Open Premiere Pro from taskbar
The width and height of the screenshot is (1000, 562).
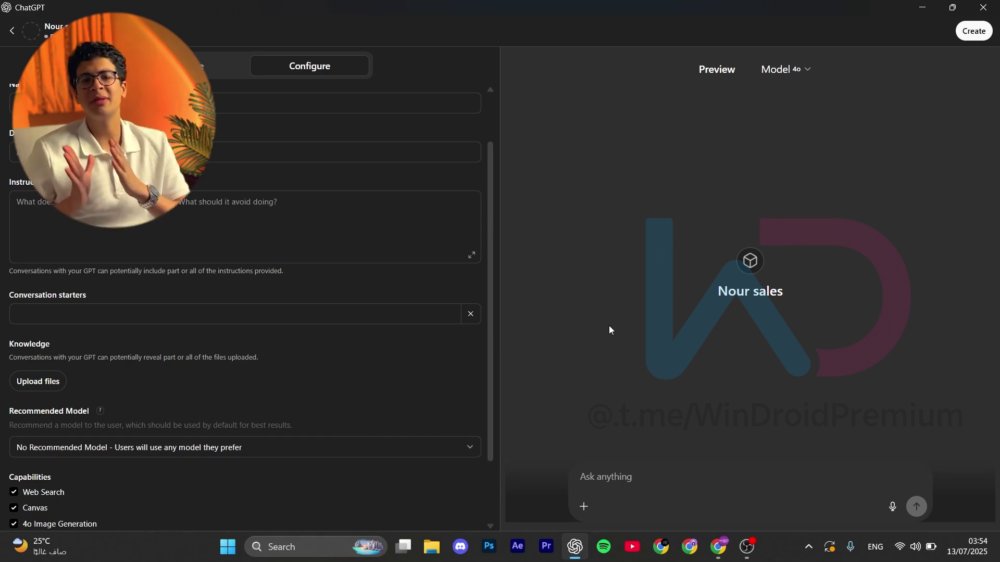(547, 547)
